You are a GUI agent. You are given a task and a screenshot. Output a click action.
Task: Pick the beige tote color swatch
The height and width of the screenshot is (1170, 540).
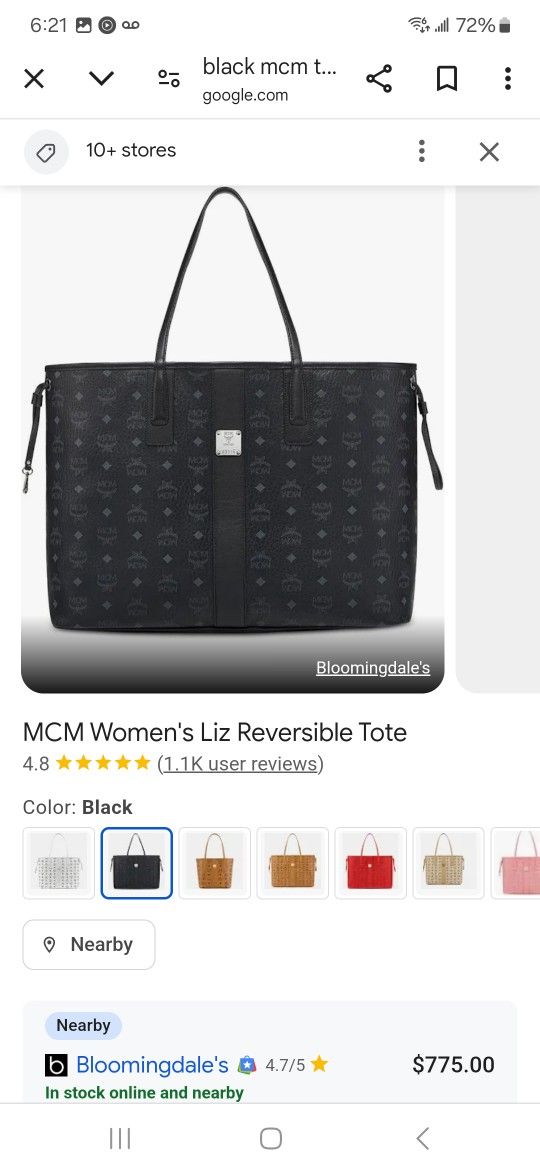(x=448, y=863)
